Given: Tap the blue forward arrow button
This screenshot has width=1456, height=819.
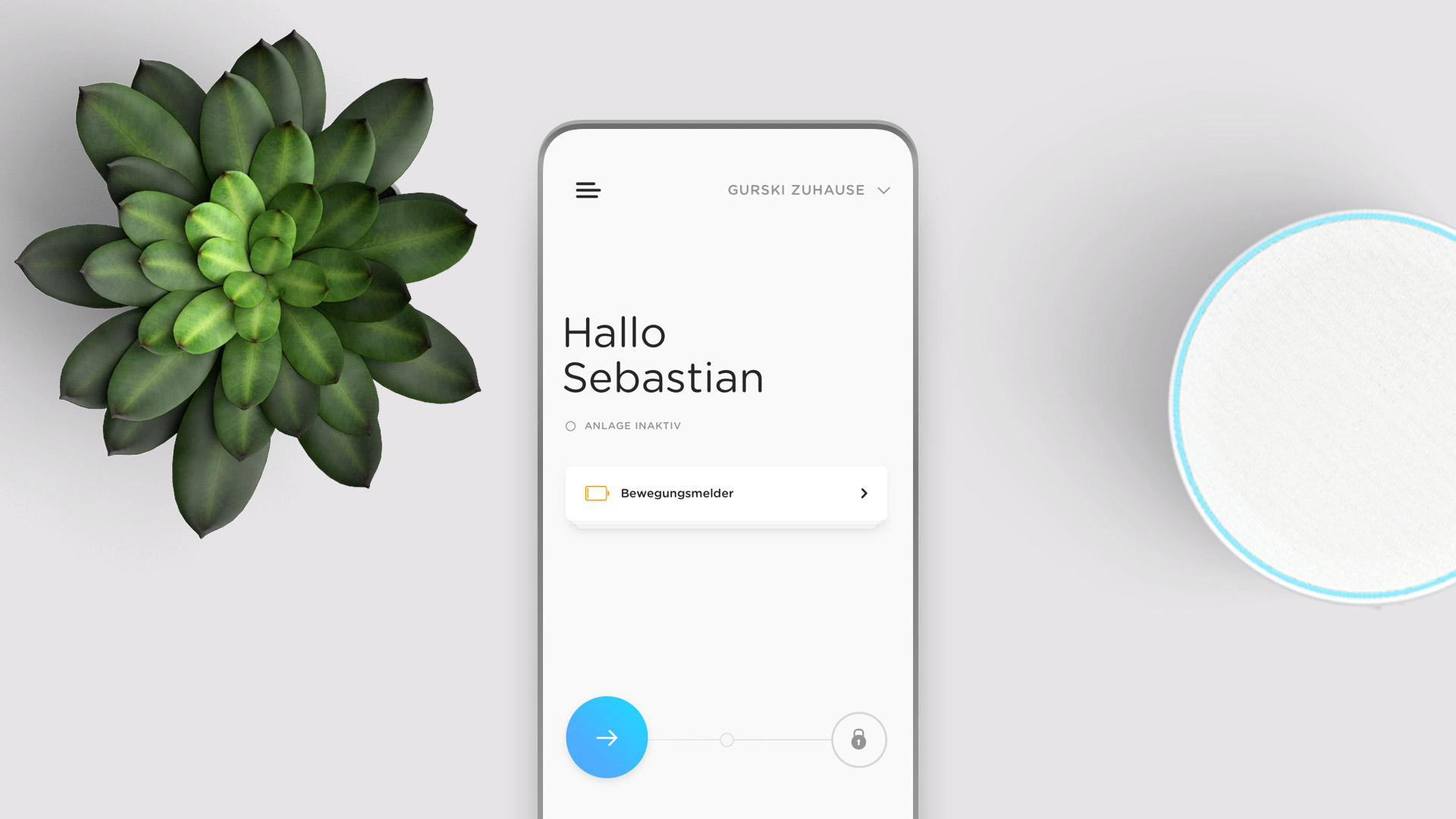Looking at the screenshot, I should coord(606,736).
